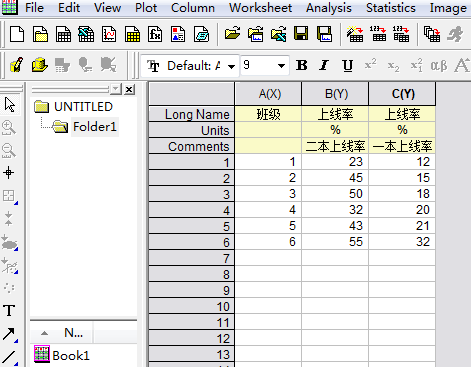This screenshot has height=367, width=471.
Task: Click the Open Excel icon
Action: [x=279, y=34]
